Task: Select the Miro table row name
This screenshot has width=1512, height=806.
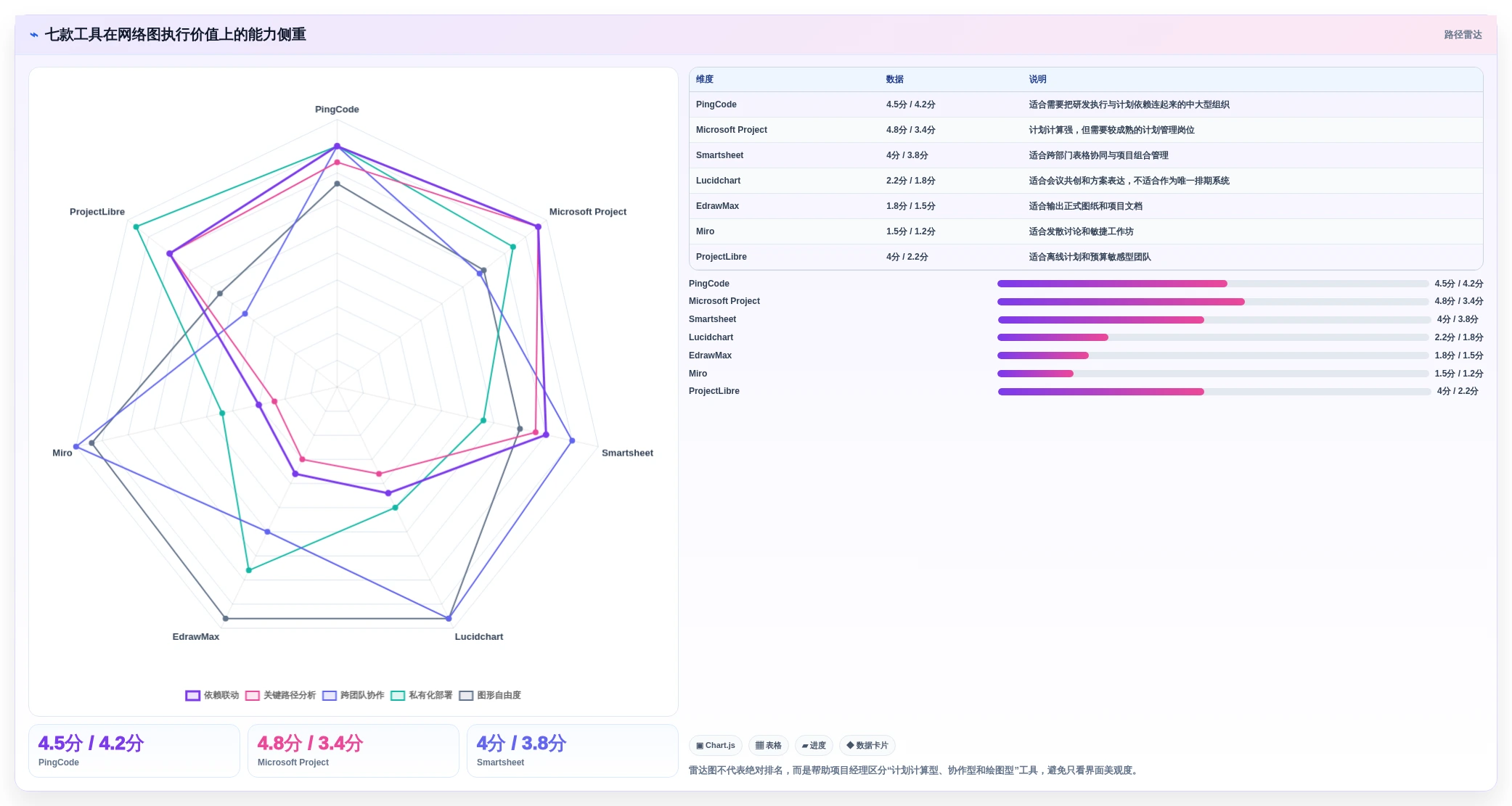Action: pos(705,231)
